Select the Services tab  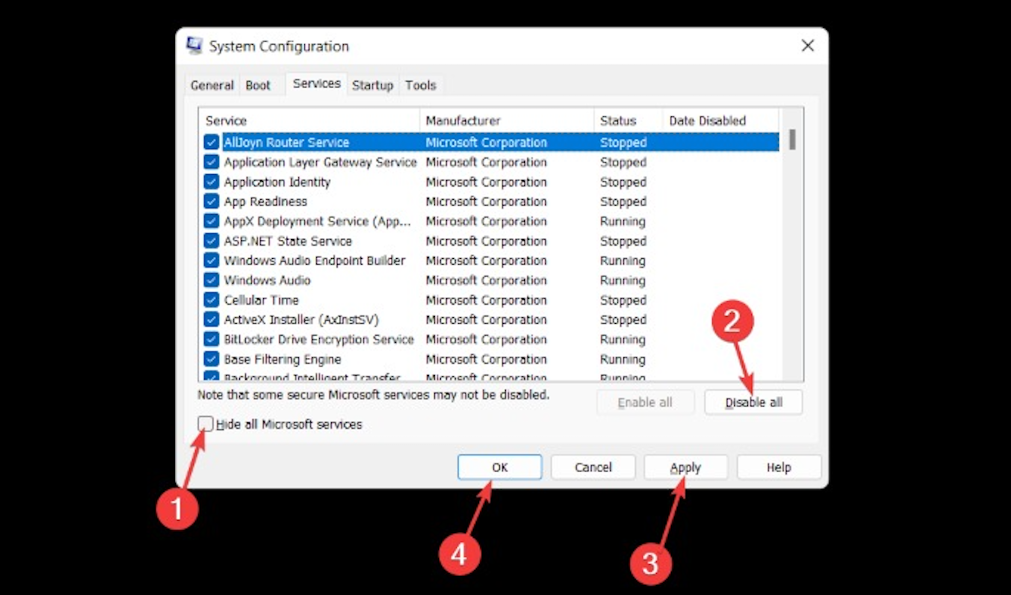tap(317, 84)
